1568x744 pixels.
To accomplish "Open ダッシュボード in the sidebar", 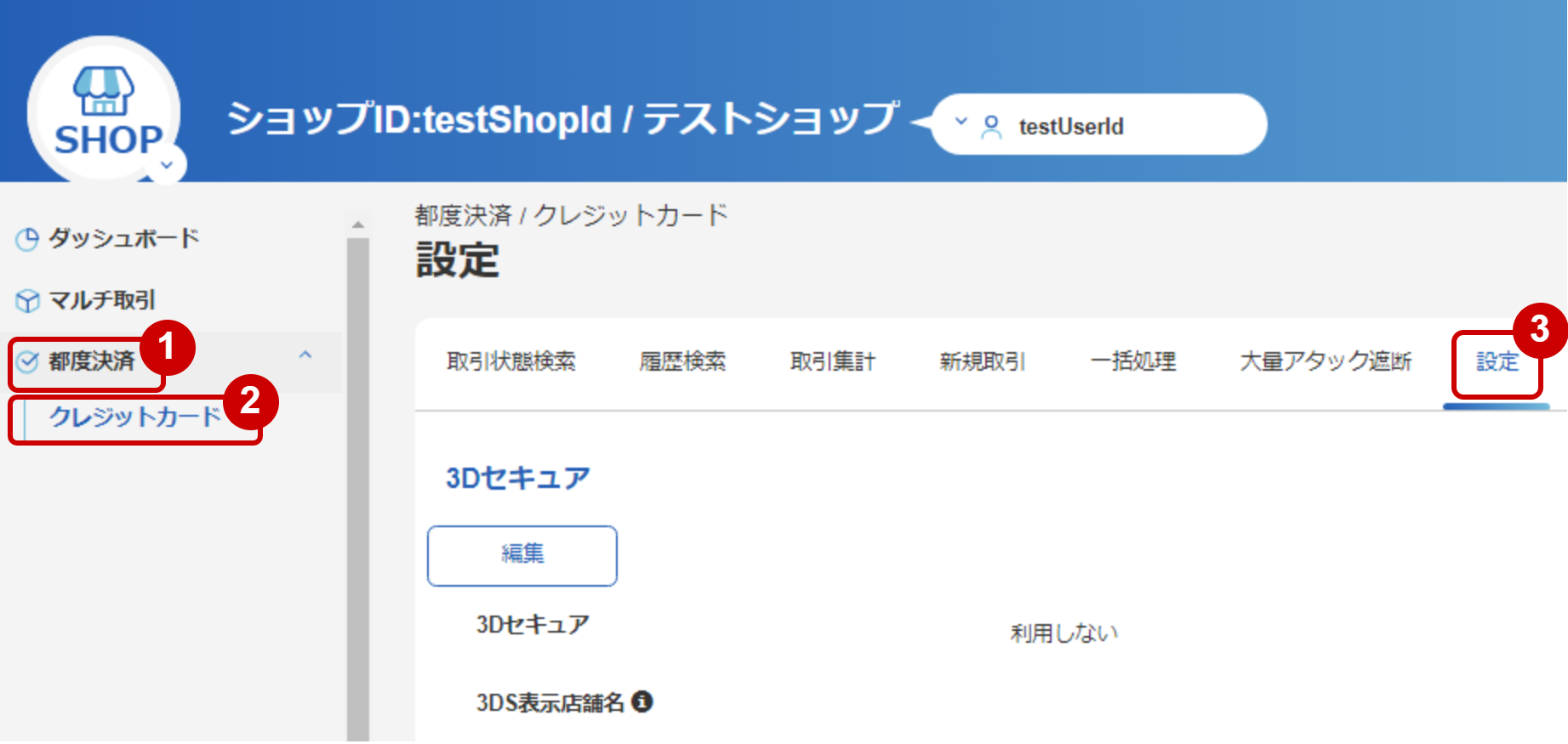I will pyautogui.click(x=123, y=238).
